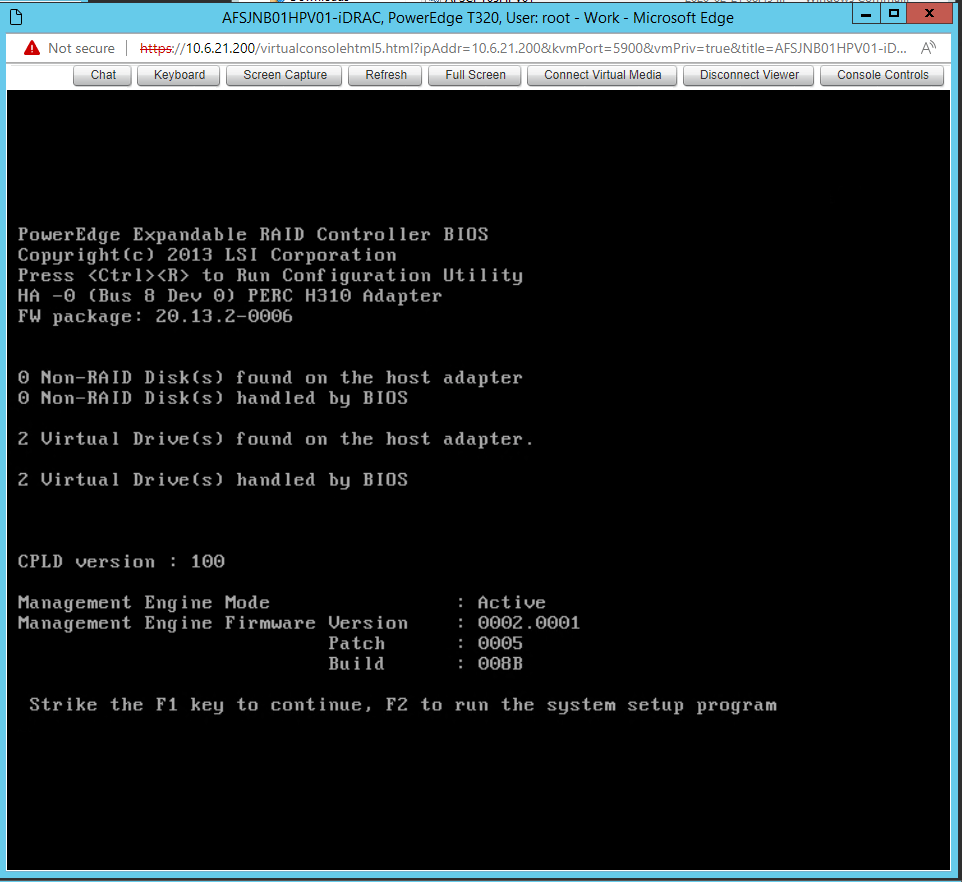
Task: Click Connect Virtual Media button
Action: click(602, 75)
